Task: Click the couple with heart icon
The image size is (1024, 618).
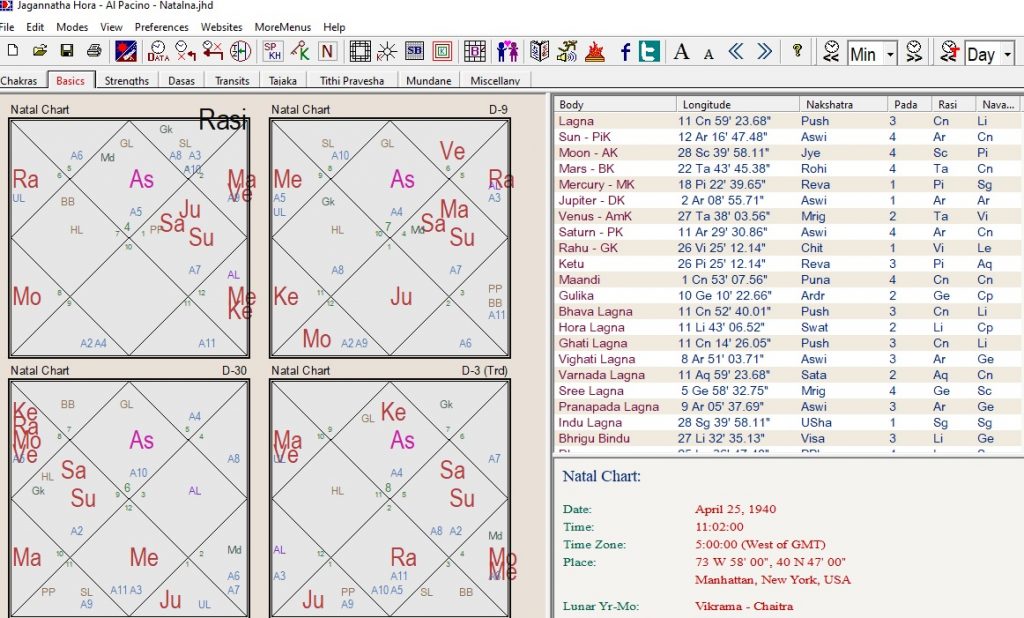Action: 507,51
